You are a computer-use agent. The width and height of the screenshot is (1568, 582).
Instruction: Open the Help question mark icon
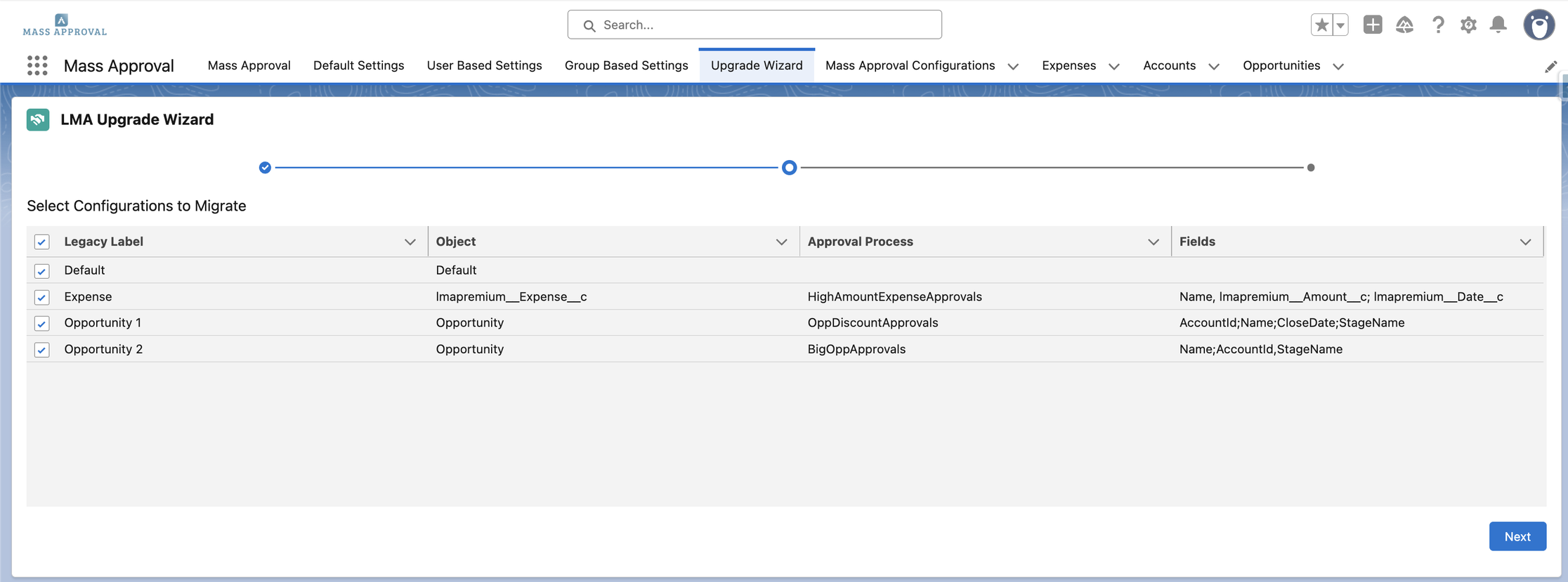coord(1438,25)
